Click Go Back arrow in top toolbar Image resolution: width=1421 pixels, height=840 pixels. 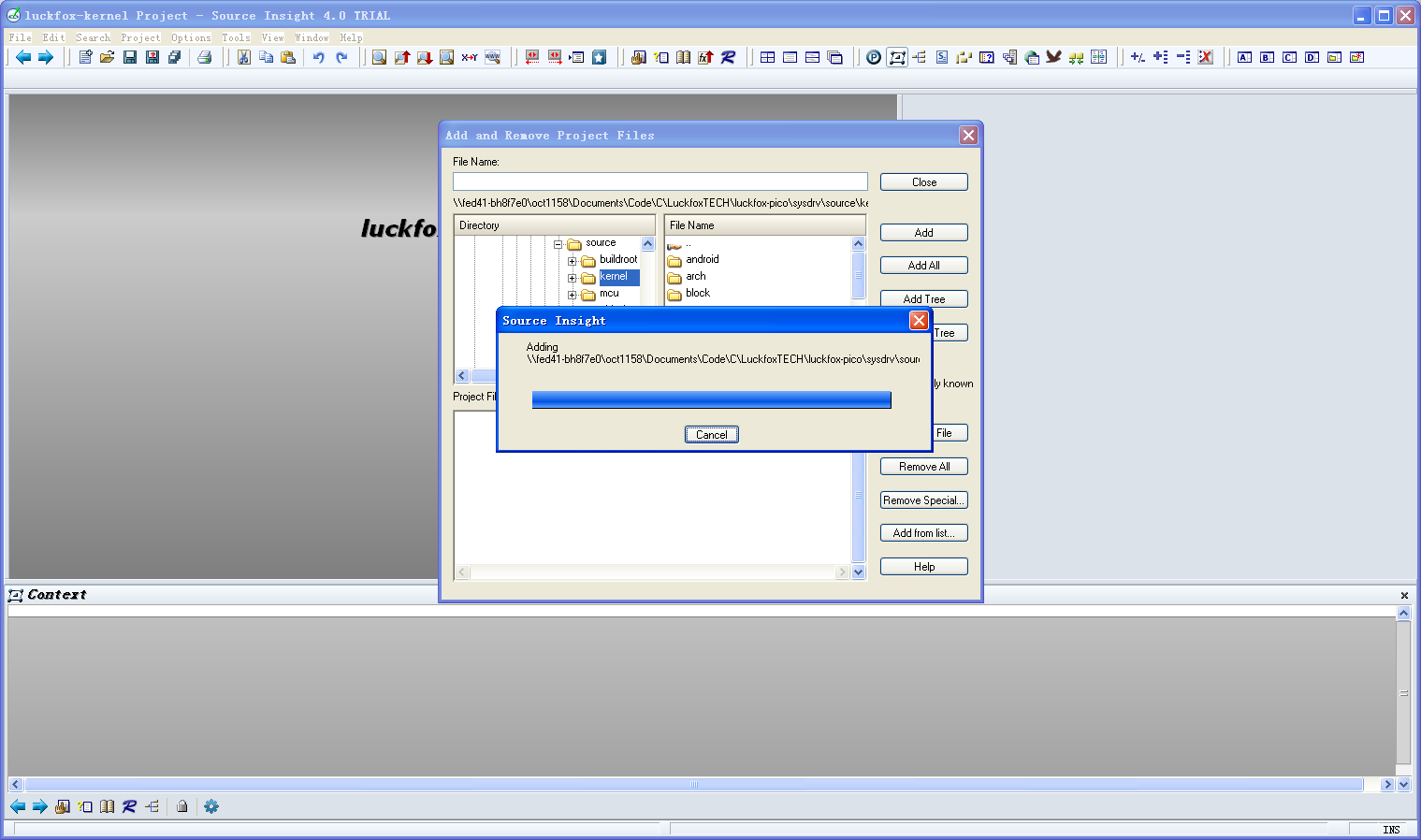pyautogui.click(x=23, y=57)
